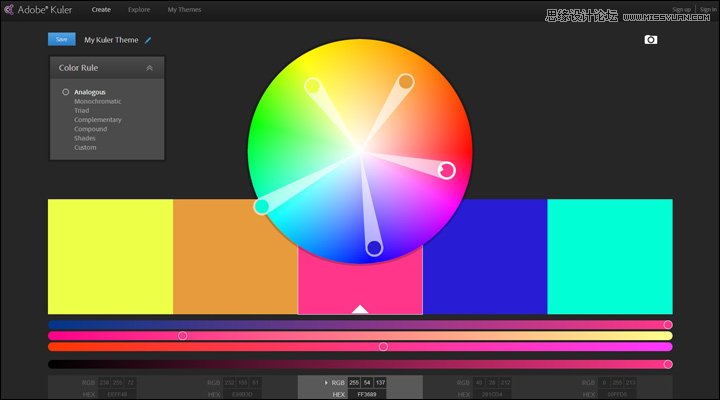Image resolution: width=720 pixels, height=400 pixels.
Task: Choose the Shades color rule
Action: tap(84, 138)
